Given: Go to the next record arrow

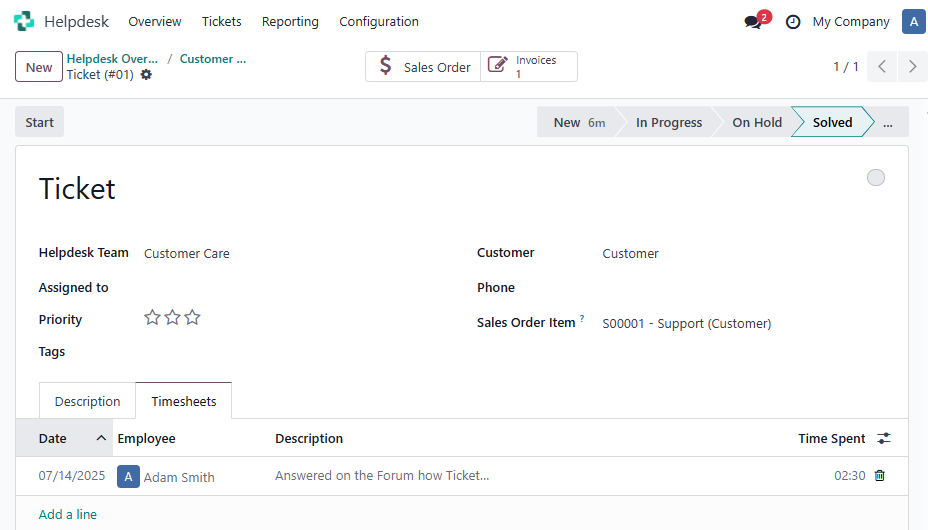Looking at the screenshot, I should pyautogui.click(x=912, y=67).
